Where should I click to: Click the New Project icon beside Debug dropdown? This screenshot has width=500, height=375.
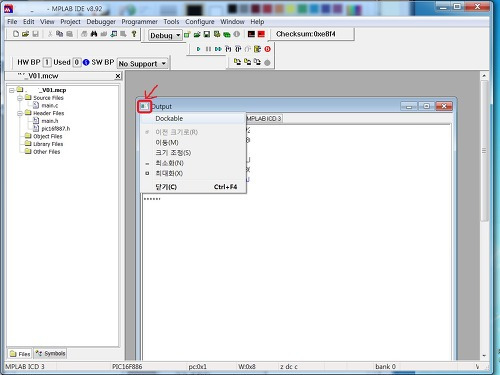coord(187,34)
